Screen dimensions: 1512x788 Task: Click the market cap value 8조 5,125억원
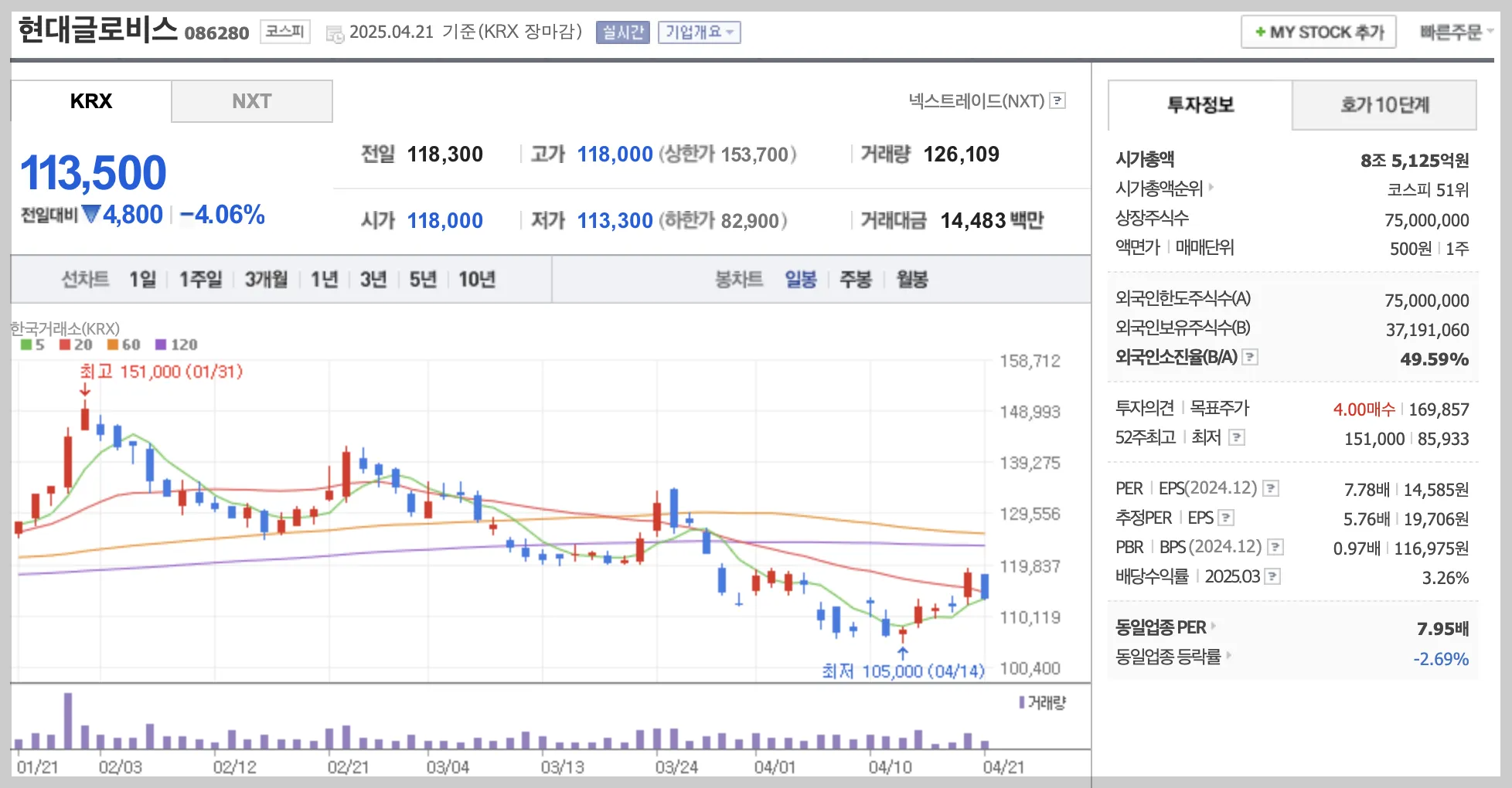(x=1415, y=161)
